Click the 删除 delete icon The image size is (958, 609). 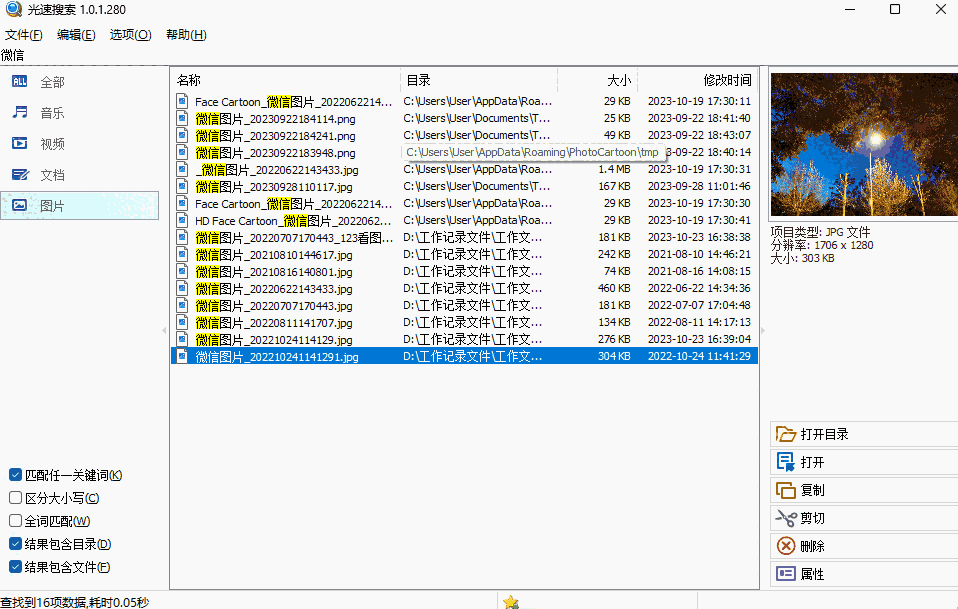(x=786, y=545)
